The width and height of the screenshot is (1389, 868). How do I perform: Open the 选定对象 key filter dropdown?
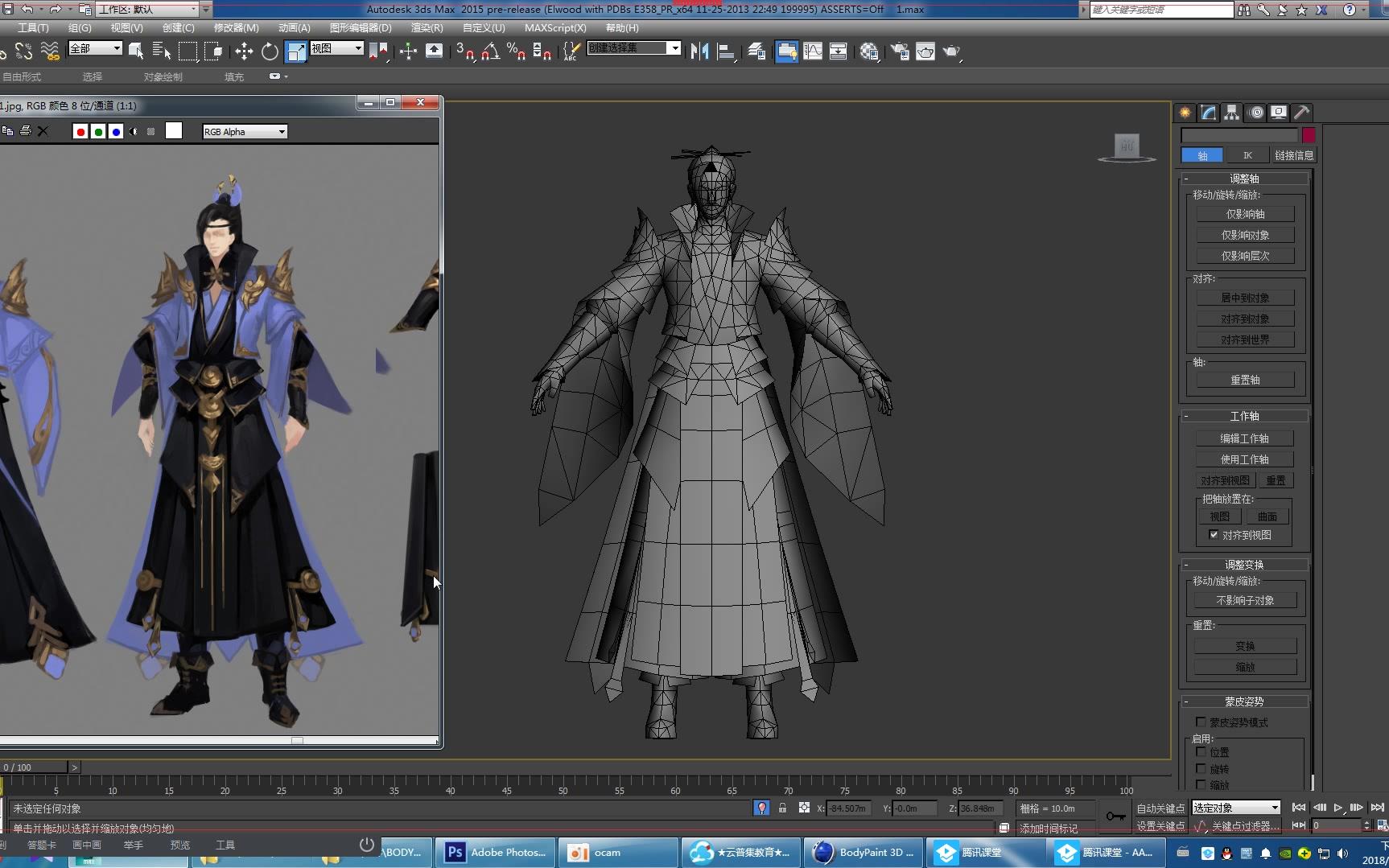(1236, 808)
